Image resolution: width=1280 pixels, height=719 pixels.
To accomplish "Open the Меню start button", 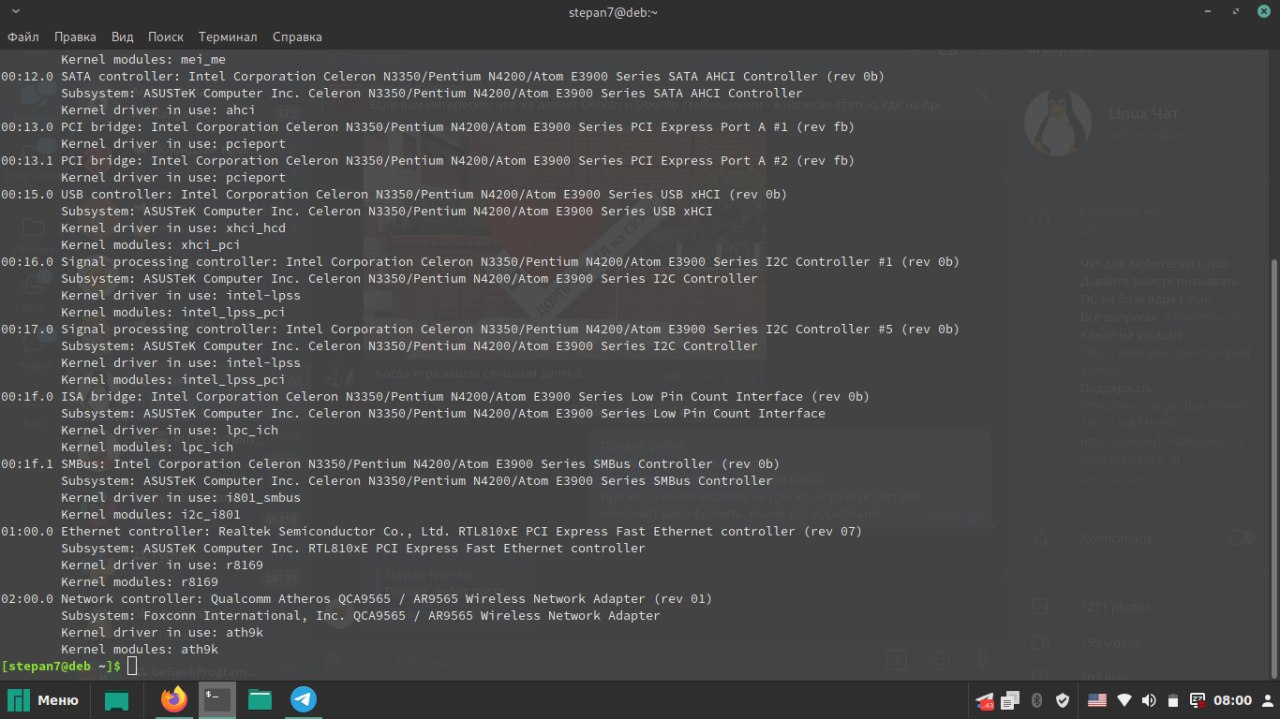I will [x=44, y=700].
